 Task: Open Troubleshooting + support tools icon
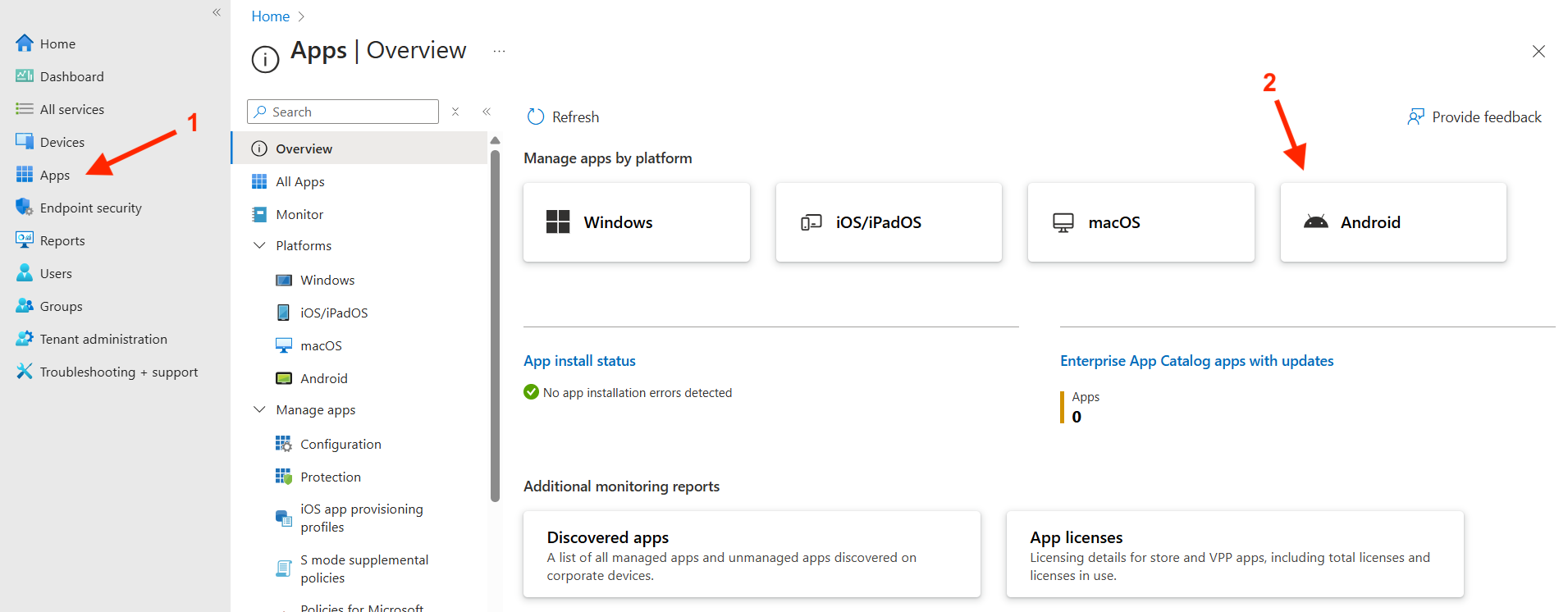point(25,372)
